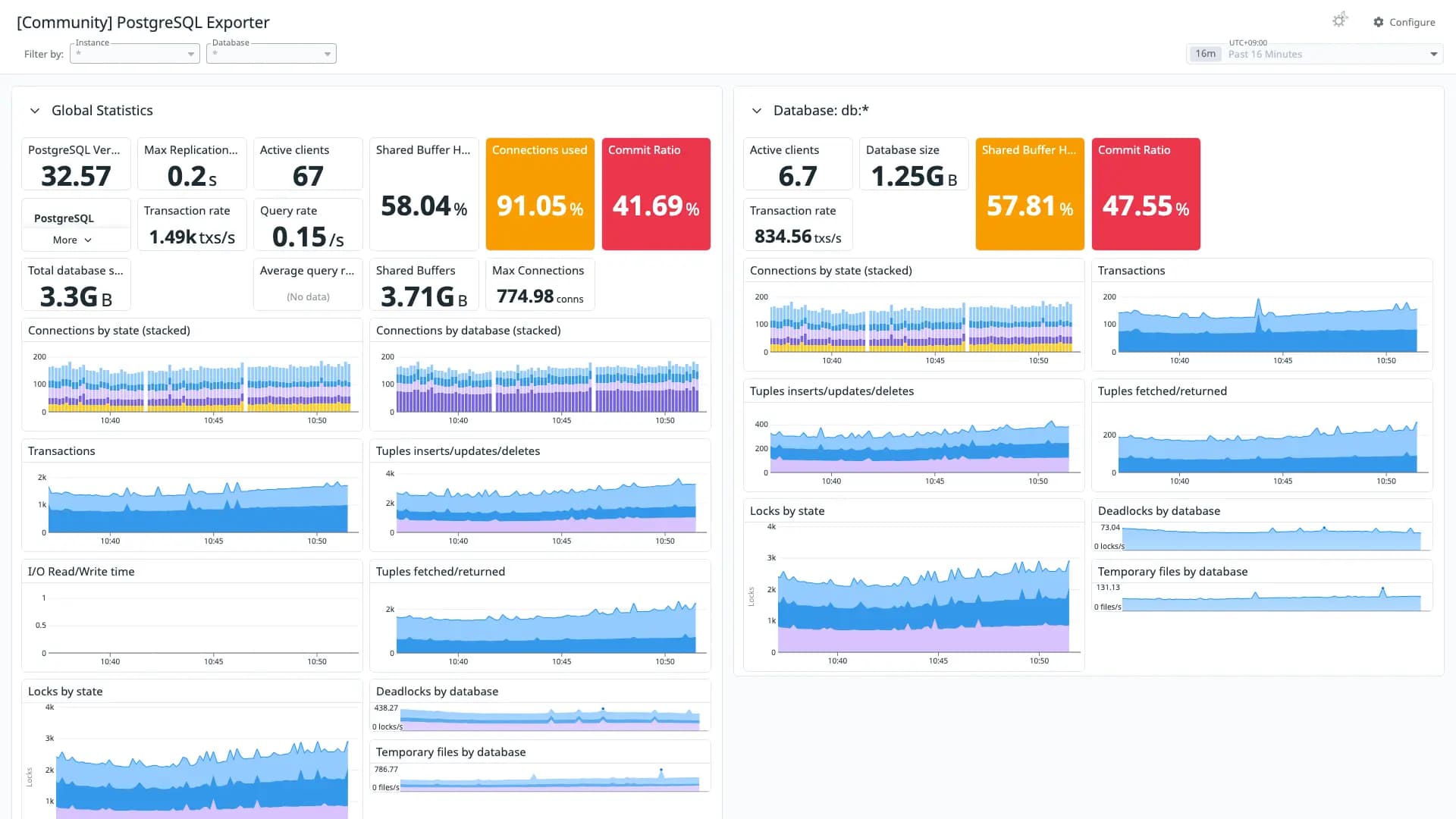Screen dimensions: 1456x819
Task: Click the Transaction rate value 1.49k txs/s
Action: (192, 237)
